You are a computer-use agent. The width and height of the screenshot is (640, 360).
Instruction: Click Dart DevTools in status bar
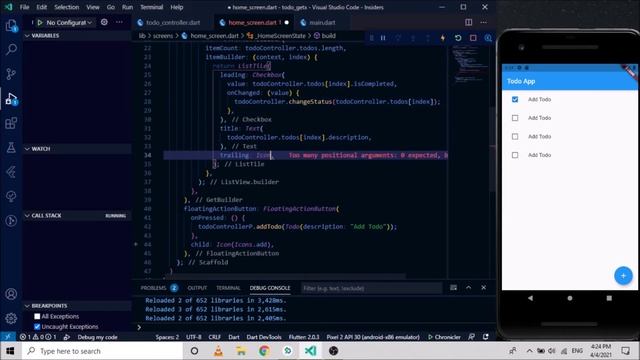(264, 337)
